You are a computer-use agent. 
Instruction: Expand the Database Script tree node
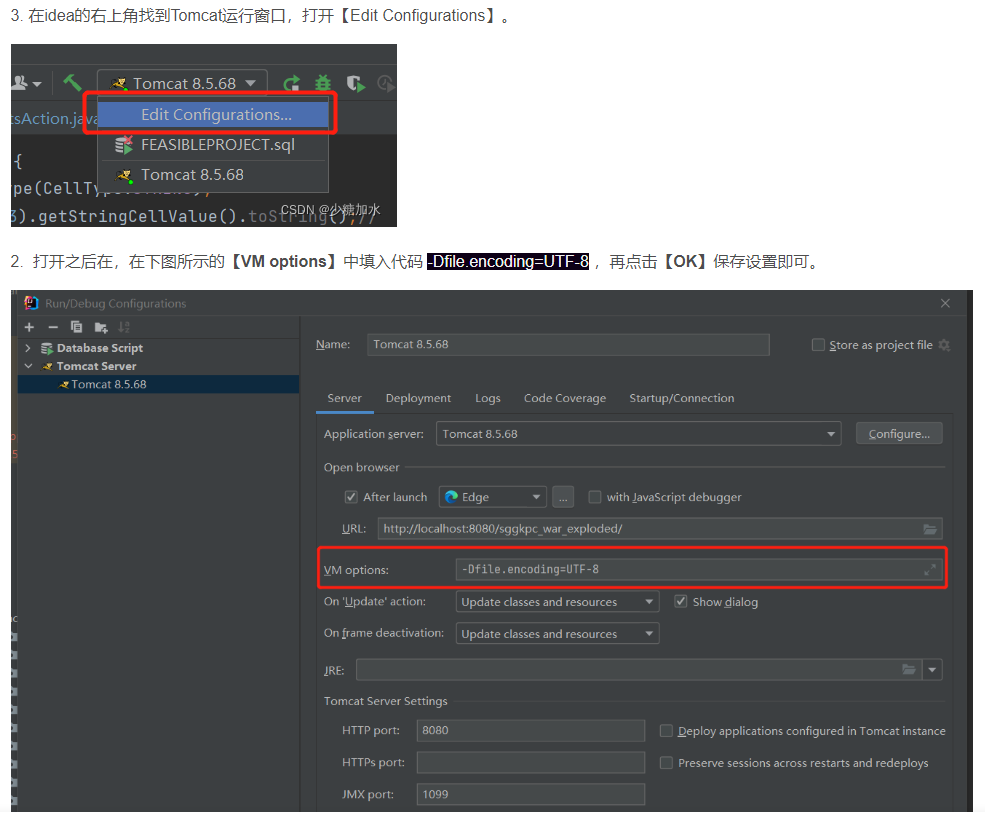(28, 347)
